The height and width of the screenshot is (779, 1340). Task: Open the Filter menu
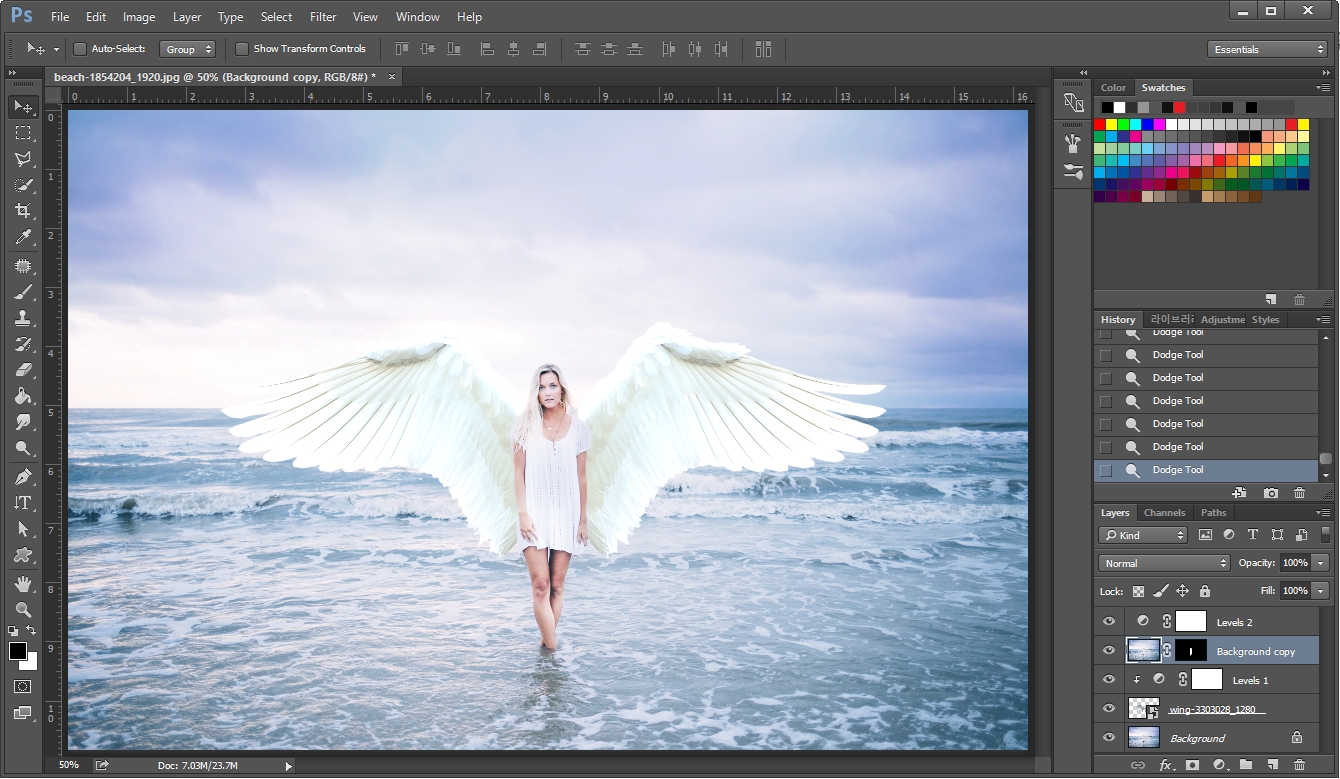[322, 16]
